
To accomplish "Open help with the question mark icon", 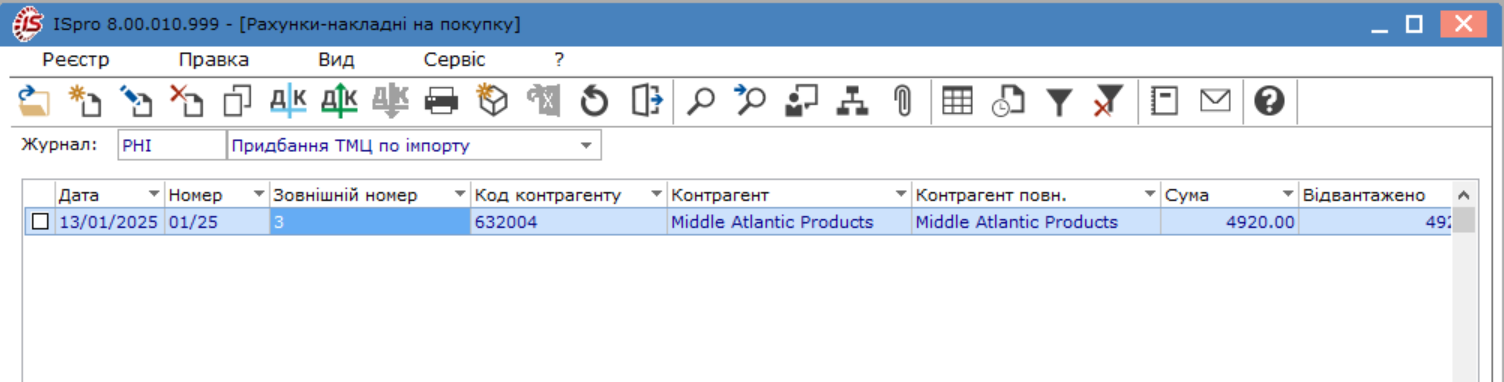I will [1269, 101].
